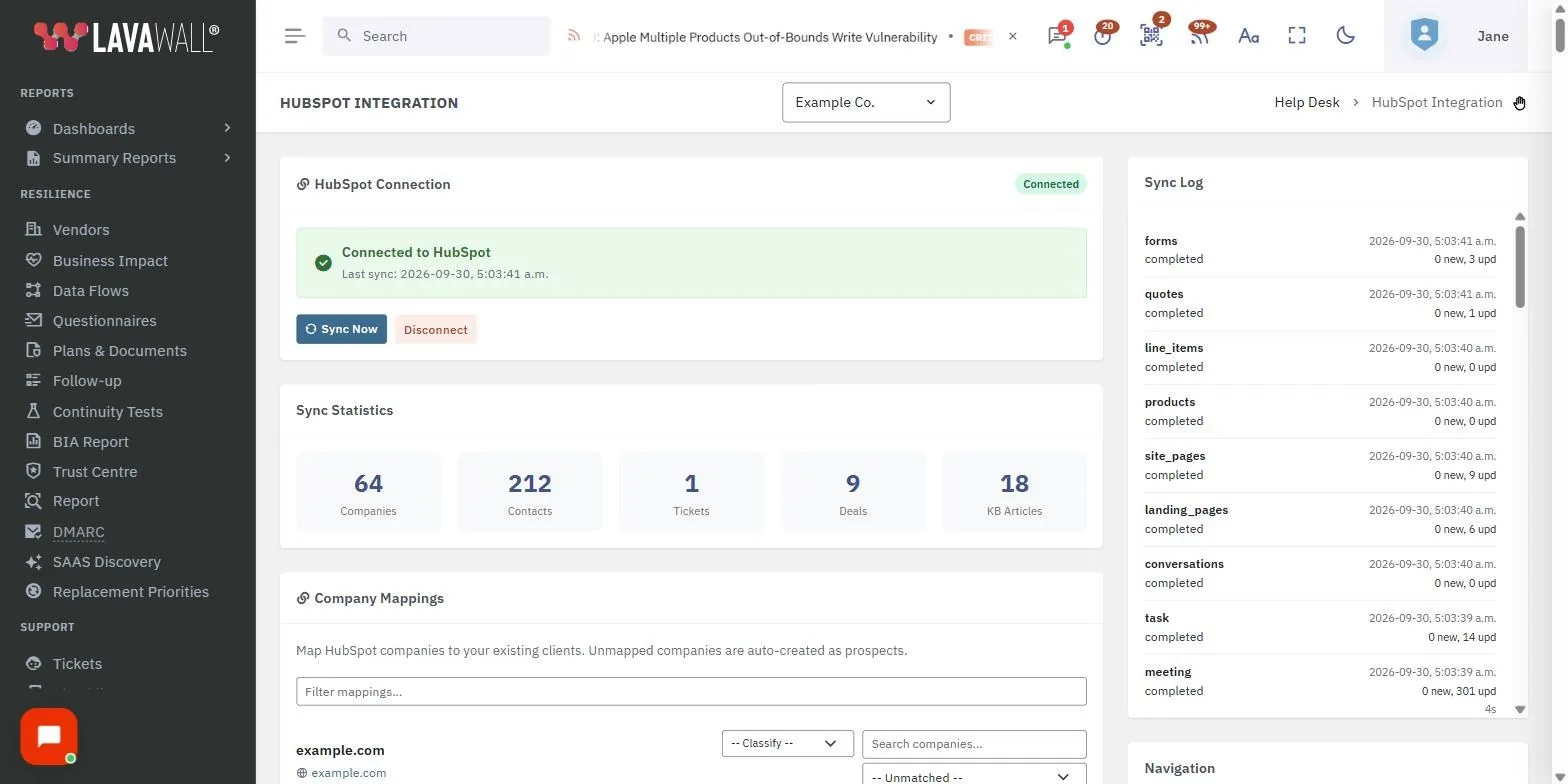
Task: Click the Search companies field
Action: click(x=974, y=744)
